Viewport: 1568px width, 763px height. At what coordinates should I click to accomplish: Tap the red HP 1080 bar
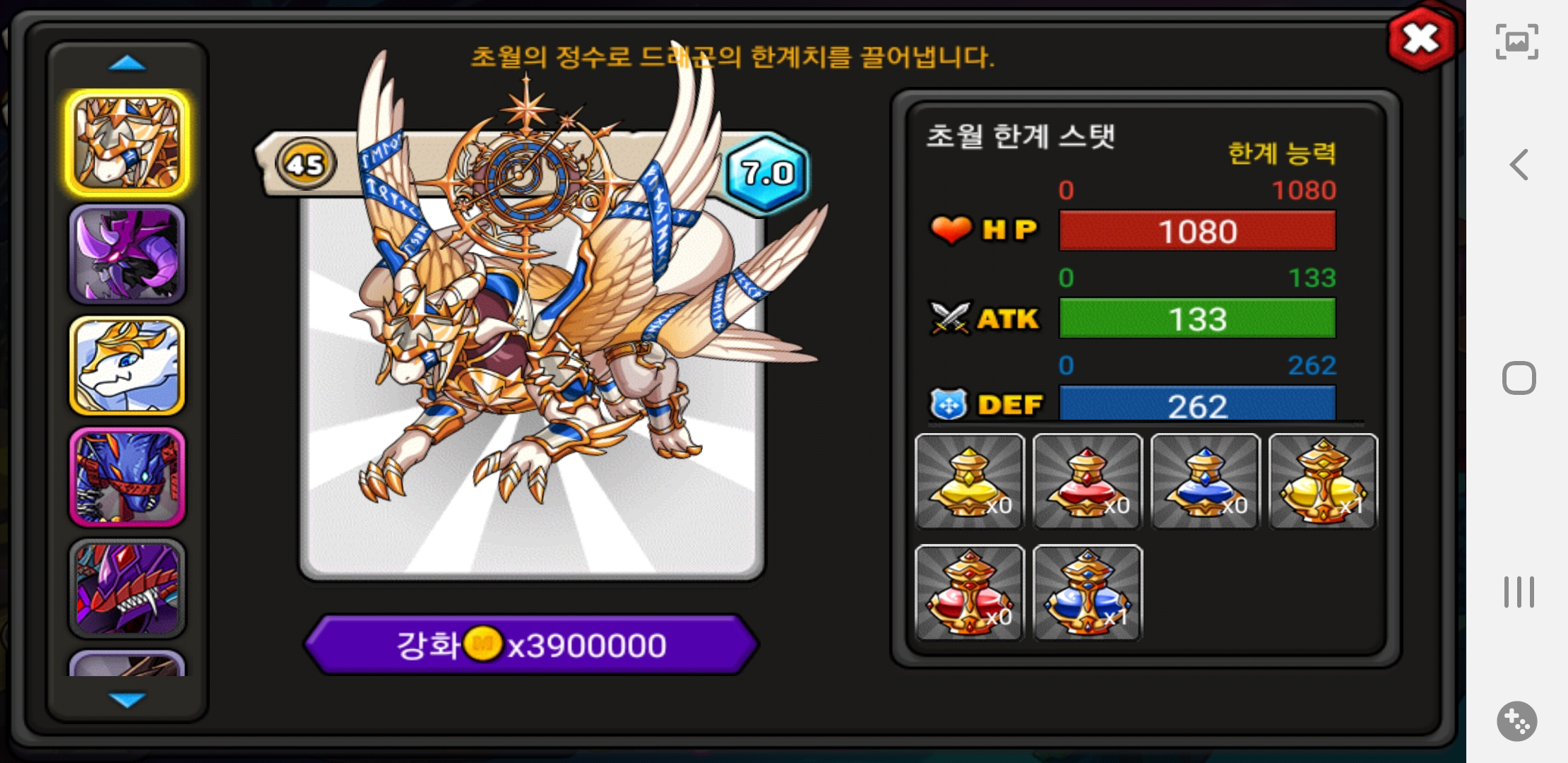click(x=1197, y=231)
